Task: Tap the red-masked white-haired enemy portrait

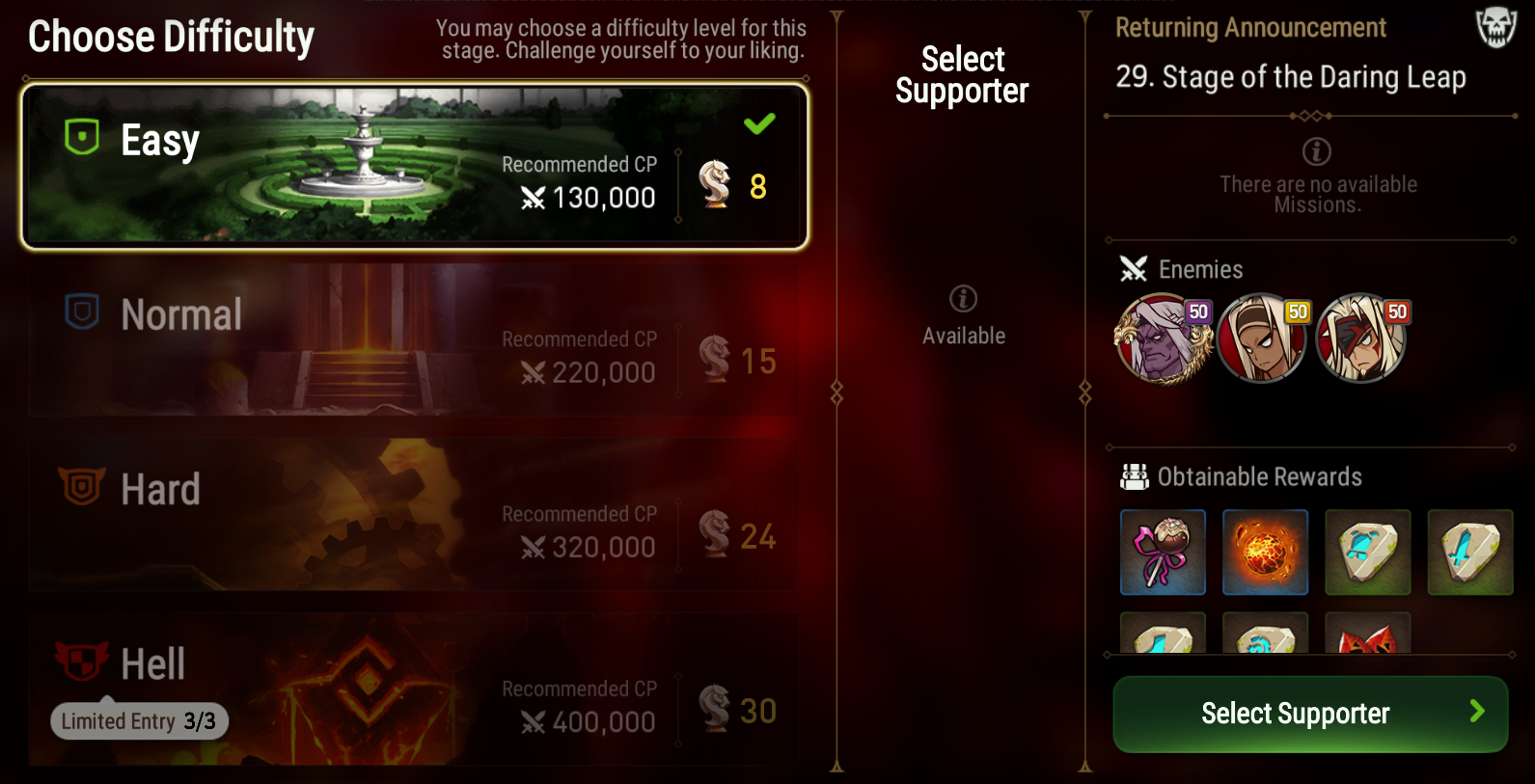Action: [1361, 339]
